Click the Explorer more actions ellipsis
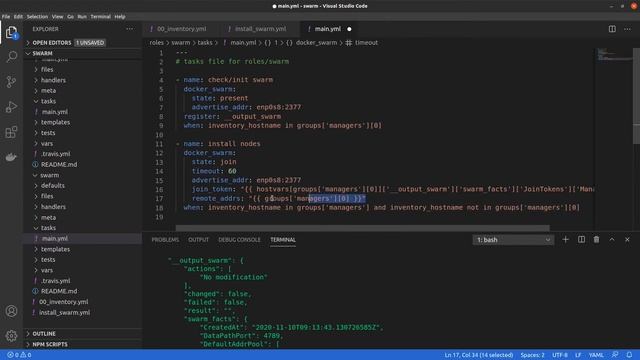 click(x=130, y=29)
